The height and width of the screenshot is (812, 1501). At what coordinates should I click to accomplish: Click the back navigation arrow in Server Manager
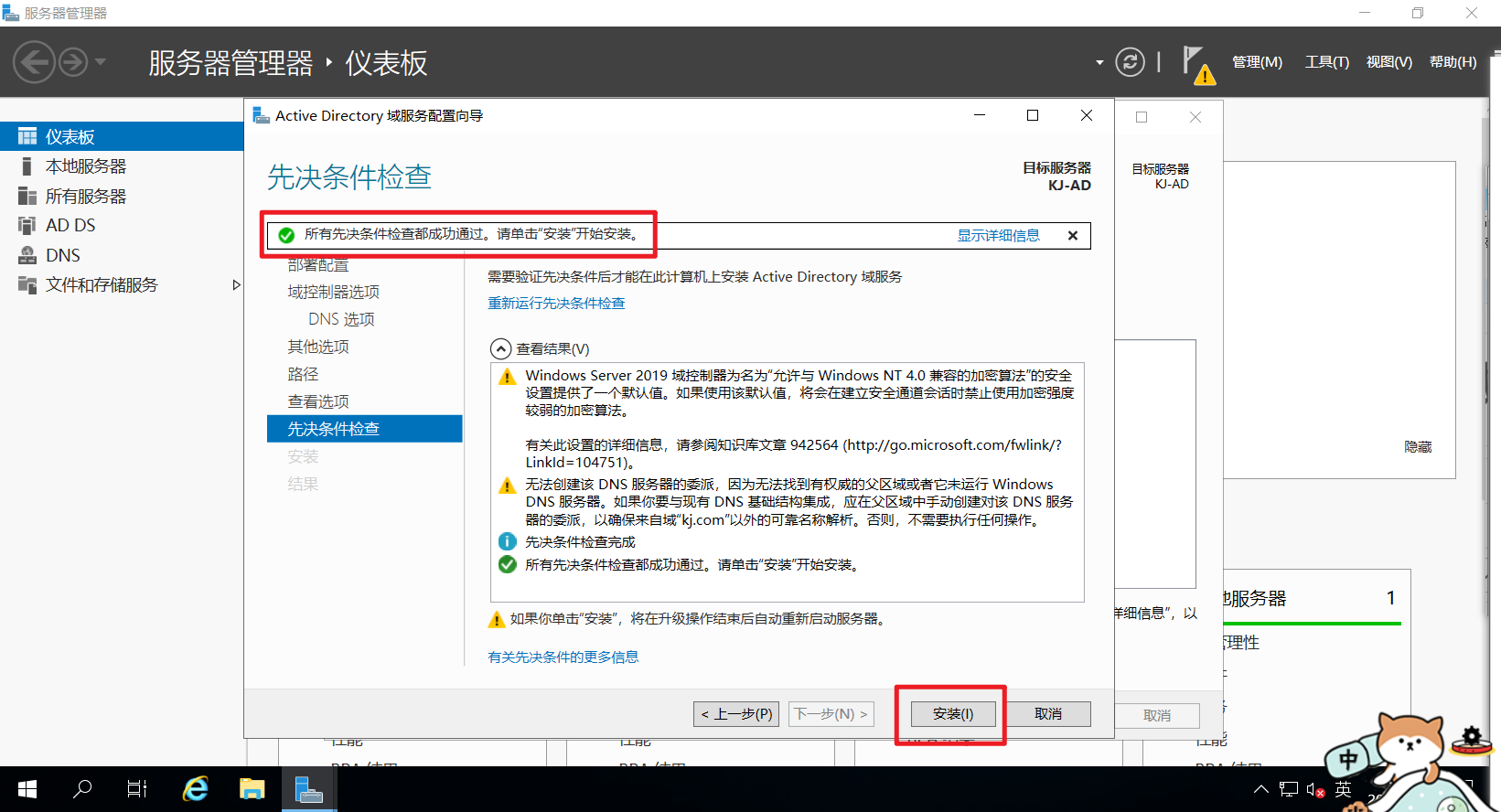point(34,62)
